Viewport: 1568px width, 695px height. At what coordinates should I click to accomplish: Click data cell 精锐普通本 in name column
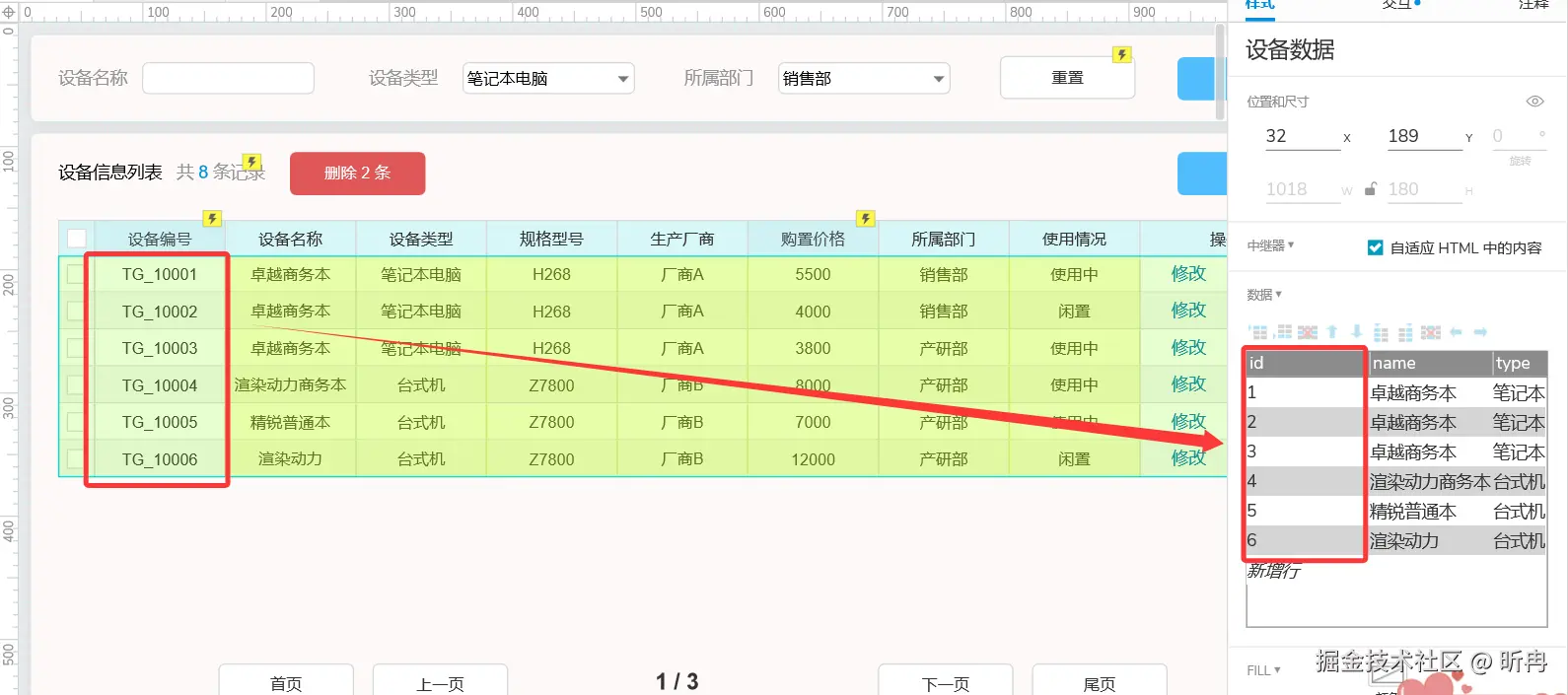pos(1430,511)
